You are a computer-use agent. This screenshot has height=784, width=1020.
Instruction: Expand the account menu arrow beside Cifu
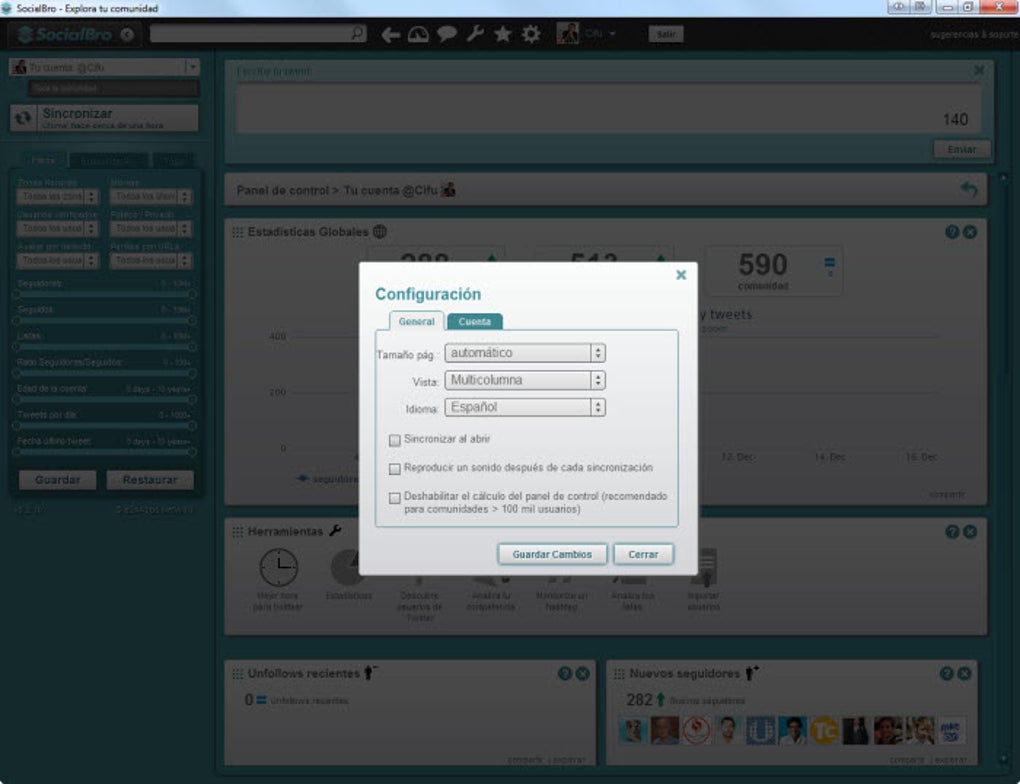pos(612,34)
